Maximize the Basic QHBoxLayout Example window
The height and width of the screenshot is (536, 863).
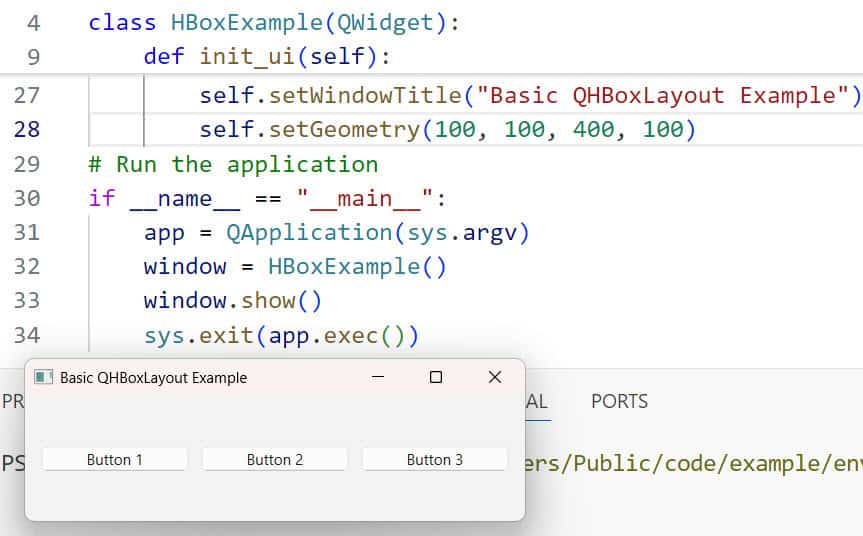point(435,378)
